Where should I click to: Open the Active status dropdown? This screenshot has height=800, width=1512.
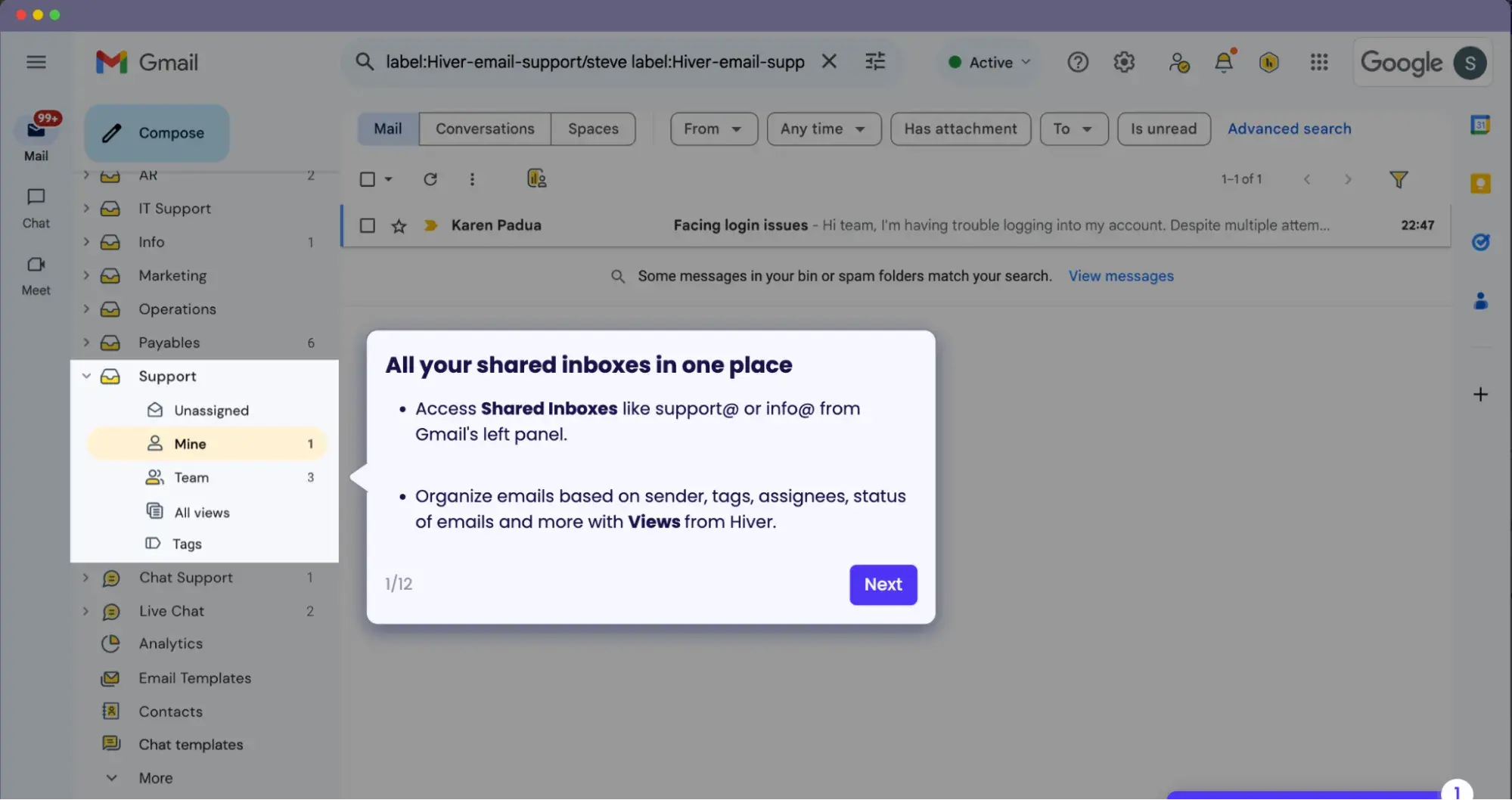coord(989,62)
